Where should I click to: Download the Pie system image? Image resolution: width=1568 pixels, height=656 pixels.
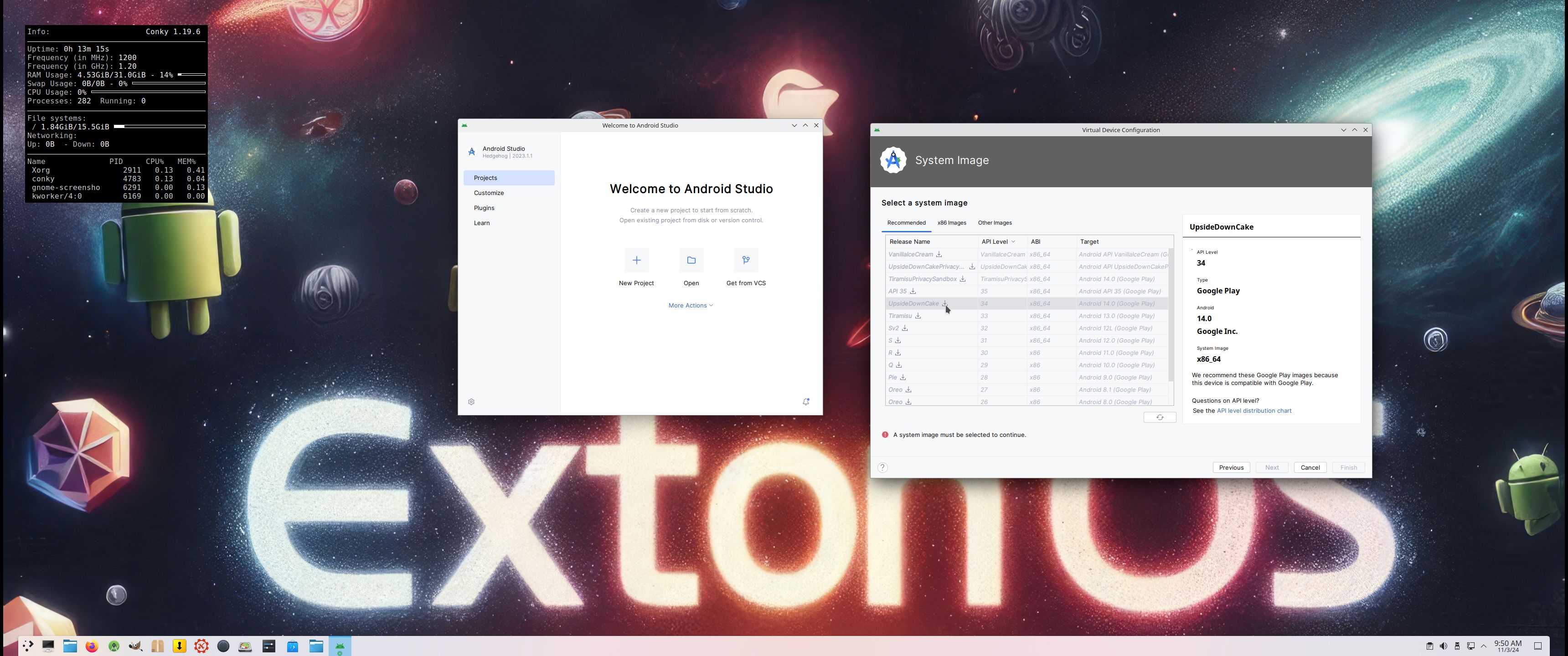(x=903, y=377)
